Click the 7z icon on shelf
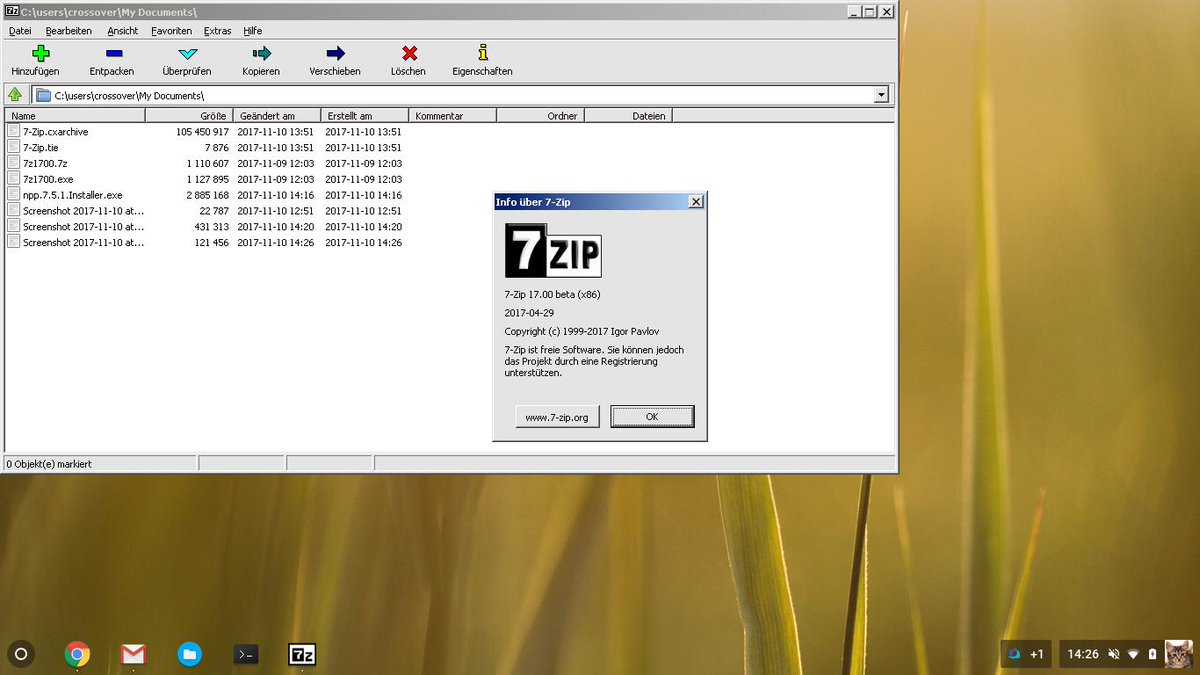Viewport: 1200px width, 675px height. (302, 655)
